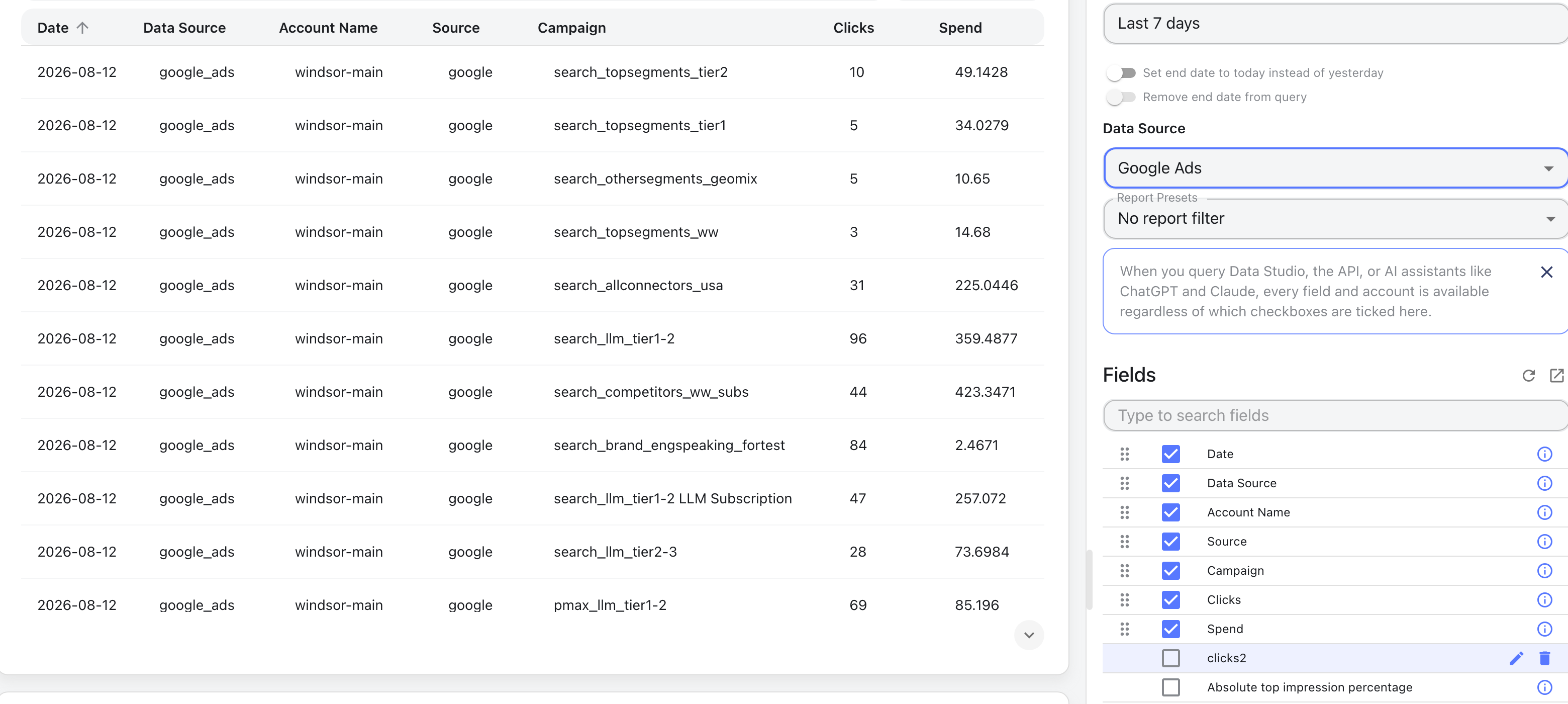Show info for Absolute top impression percentage
Screen dimensions: 1568x704
(x=1544, y=687)
